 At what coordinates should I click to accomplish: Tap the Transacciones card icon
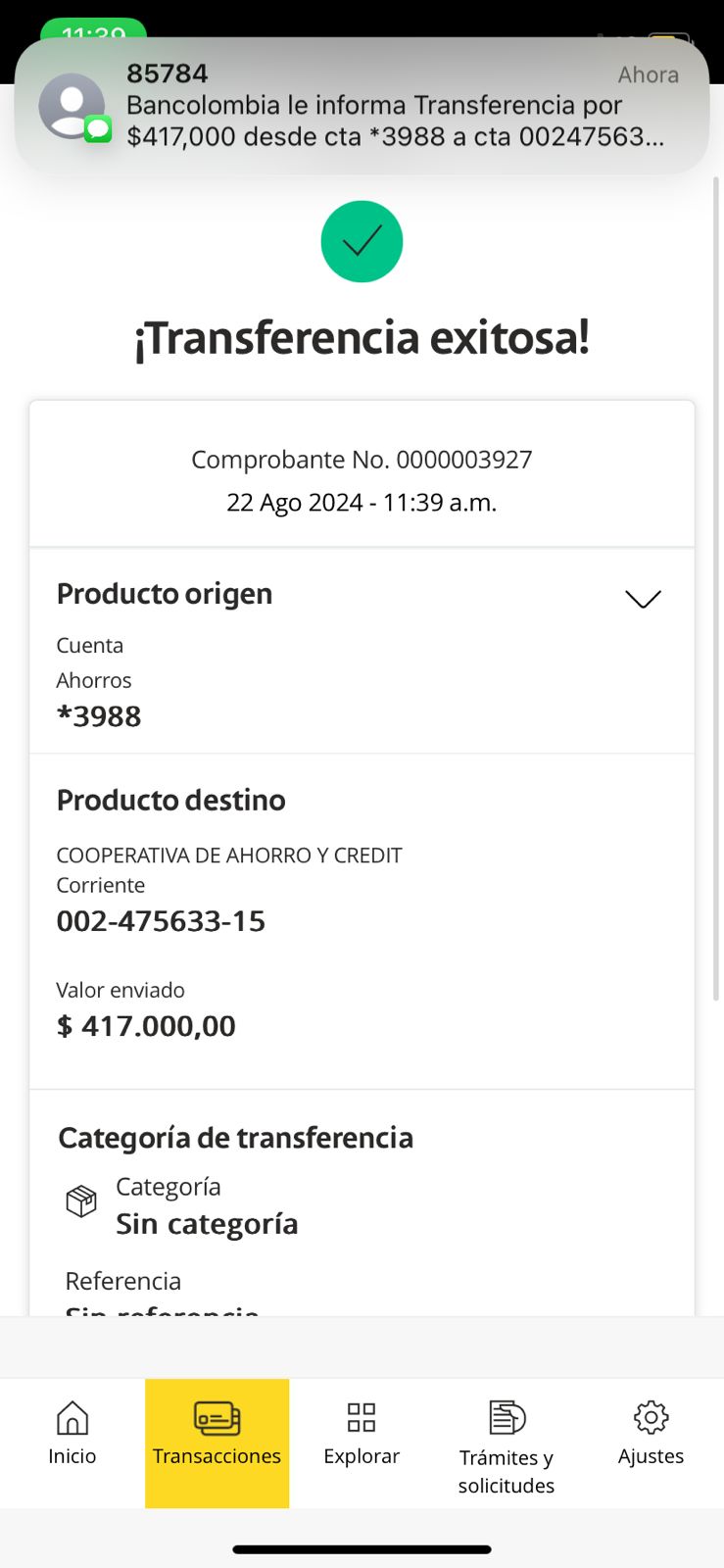217,1418
